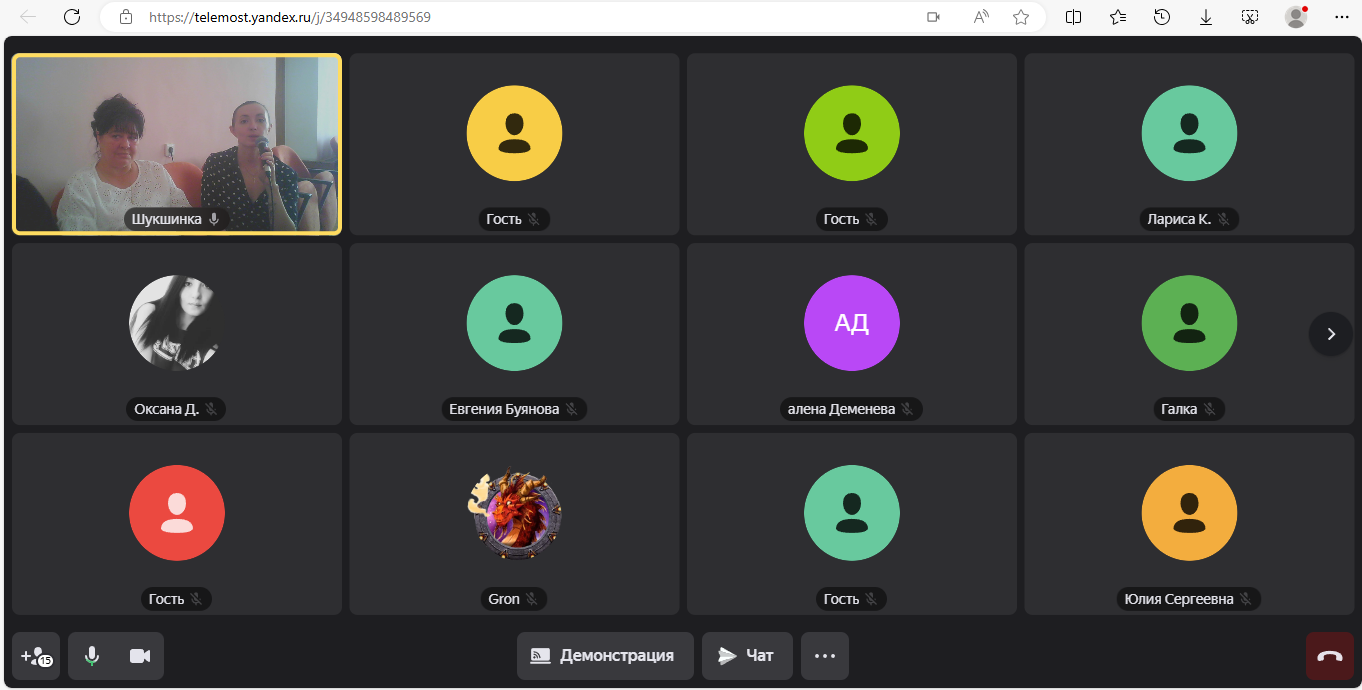Click the lime green Гость avatar
The height and width of the screenshot is (690, 1362).
coord(852,133)
